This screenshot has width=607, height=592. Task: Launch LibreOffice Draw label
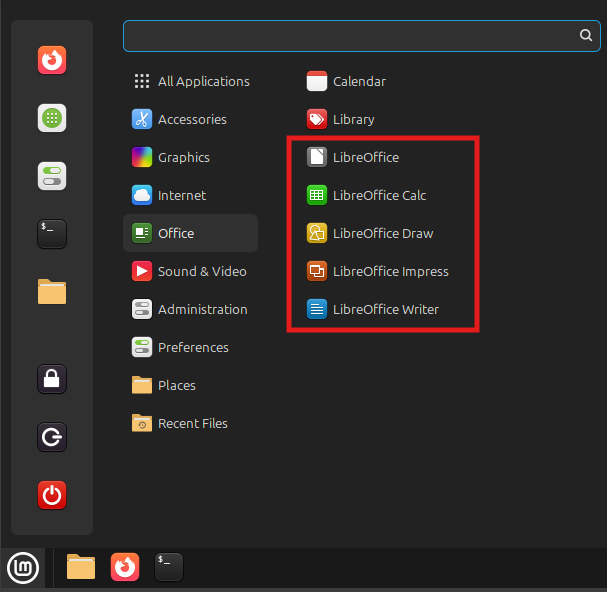pos(383,233)
